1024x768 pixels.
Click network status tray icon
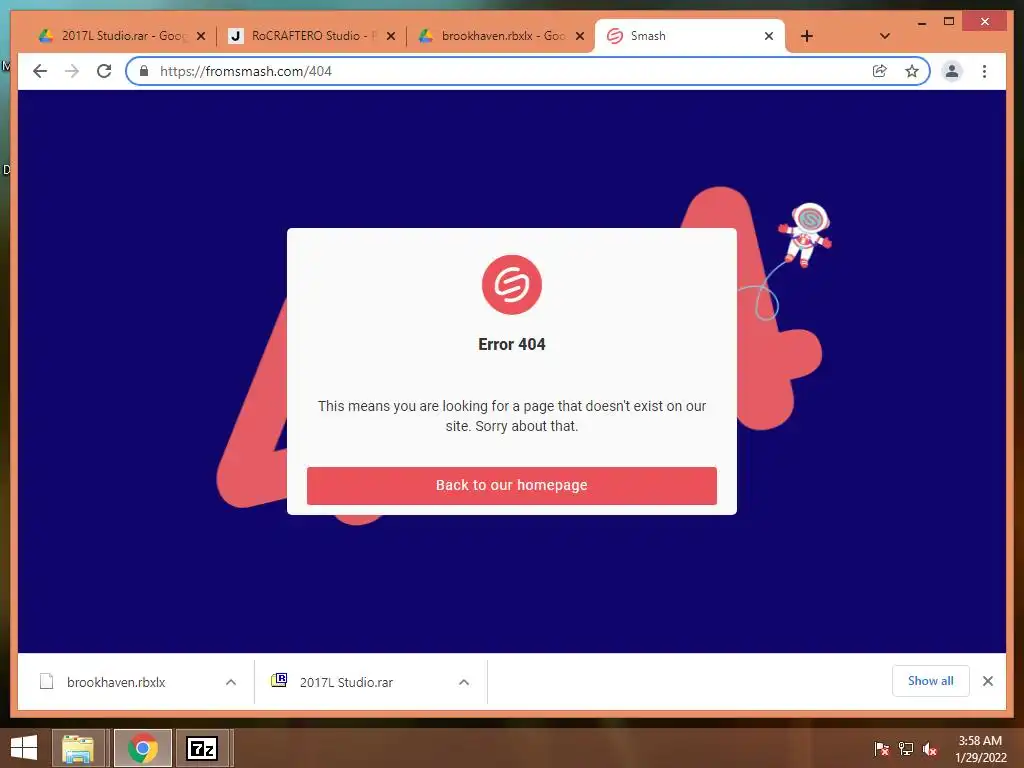click(906, 748)
